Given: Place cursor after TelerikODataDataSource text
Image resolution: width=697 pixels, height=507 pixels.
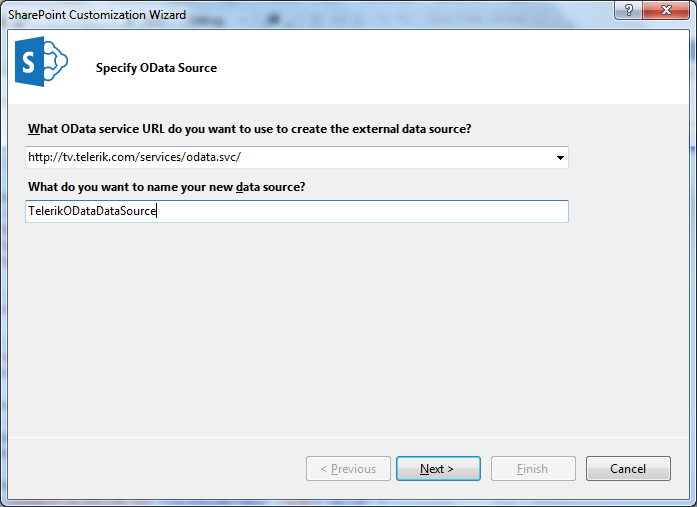Looking at the screenshot, I should click(157, 211).
